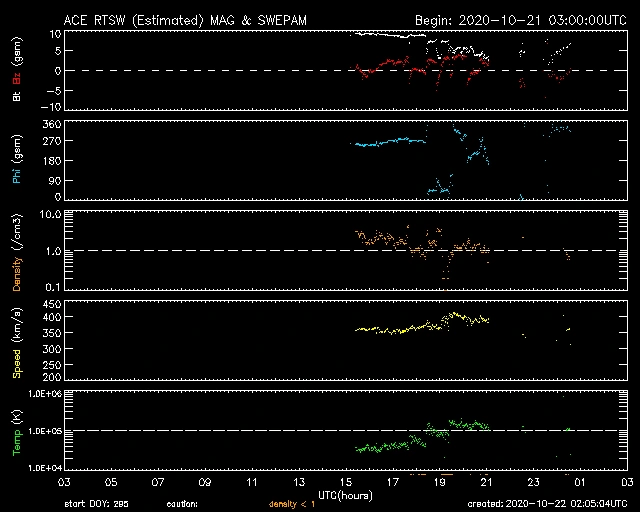Click the '90' tick label on Phi axis
The image size is (640, 512).
pyautogui.click(x=55, y=180)
